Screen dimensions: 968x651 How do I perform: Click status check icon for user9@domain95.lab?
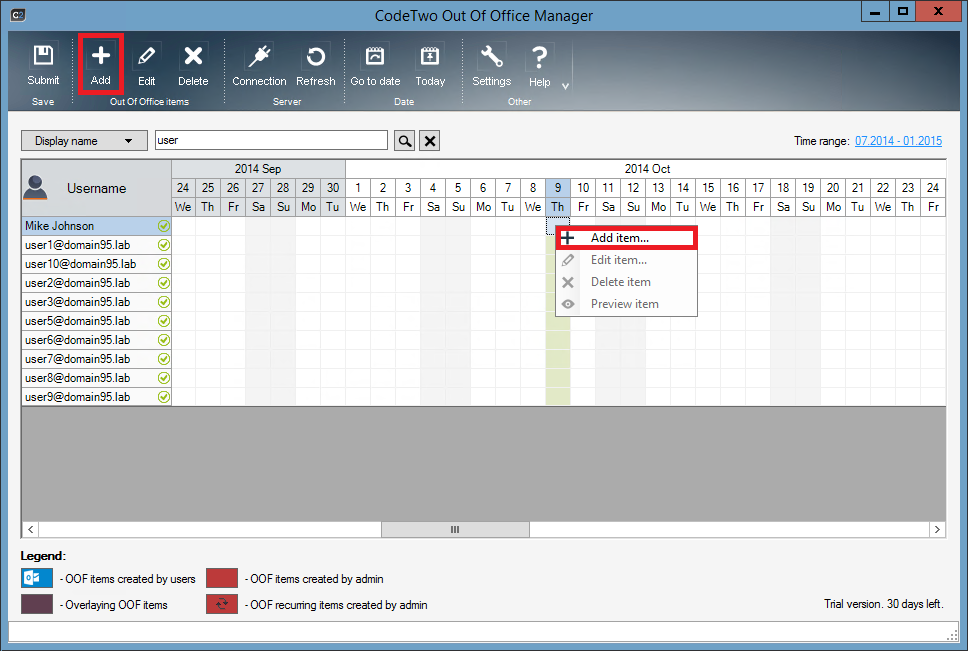[164, 397]
